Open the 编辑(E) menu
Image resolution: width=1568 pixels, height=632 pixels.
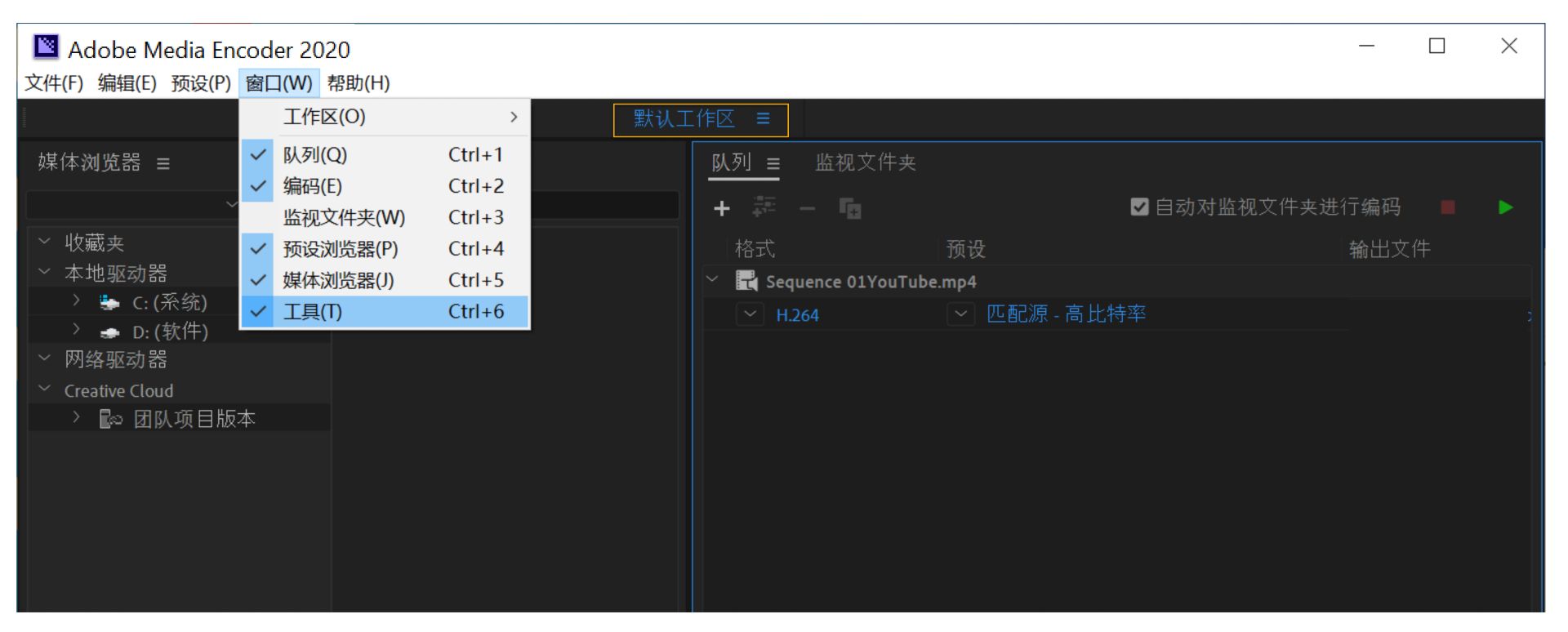tap(127, 83)
